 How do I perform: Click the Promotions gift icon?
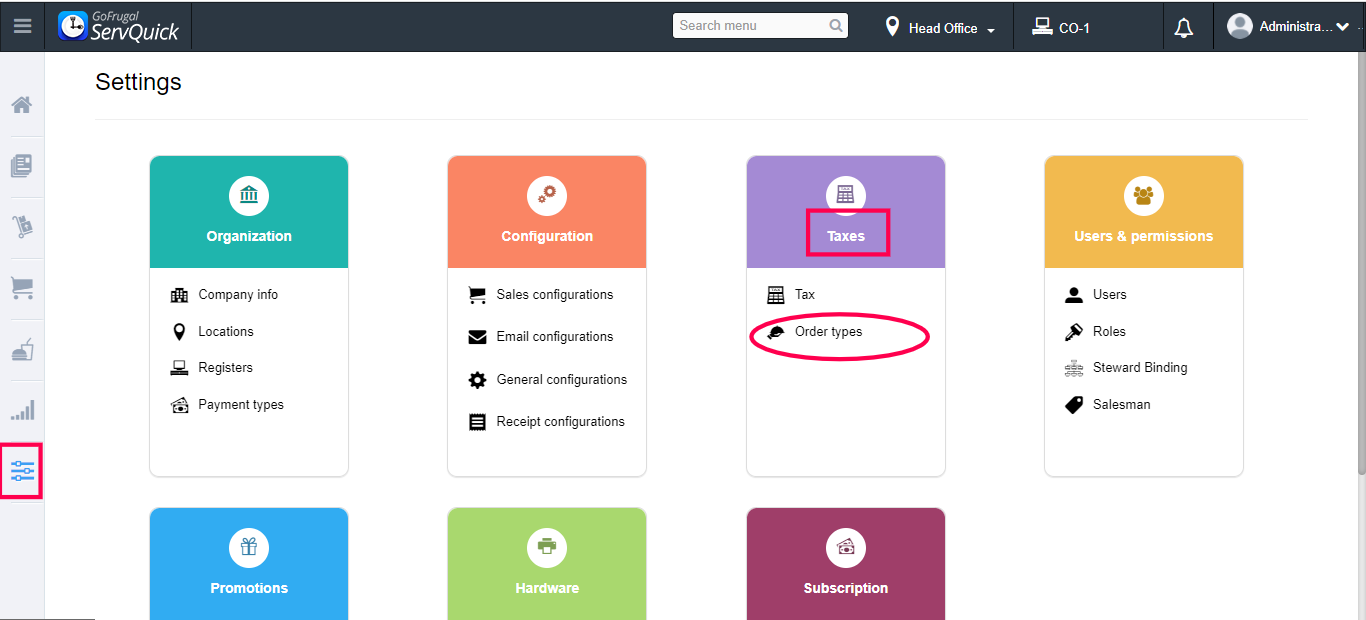pos(249,547)
